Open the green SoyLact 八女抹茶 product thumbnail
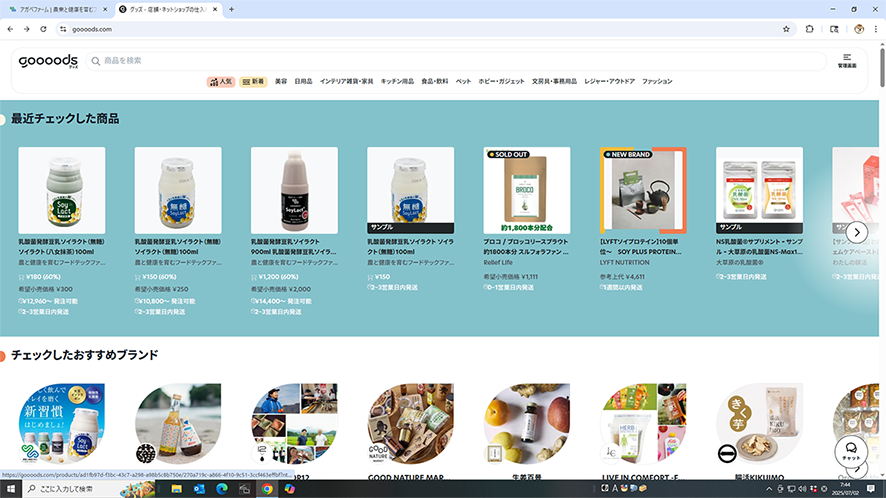 (x=62, y=190)
